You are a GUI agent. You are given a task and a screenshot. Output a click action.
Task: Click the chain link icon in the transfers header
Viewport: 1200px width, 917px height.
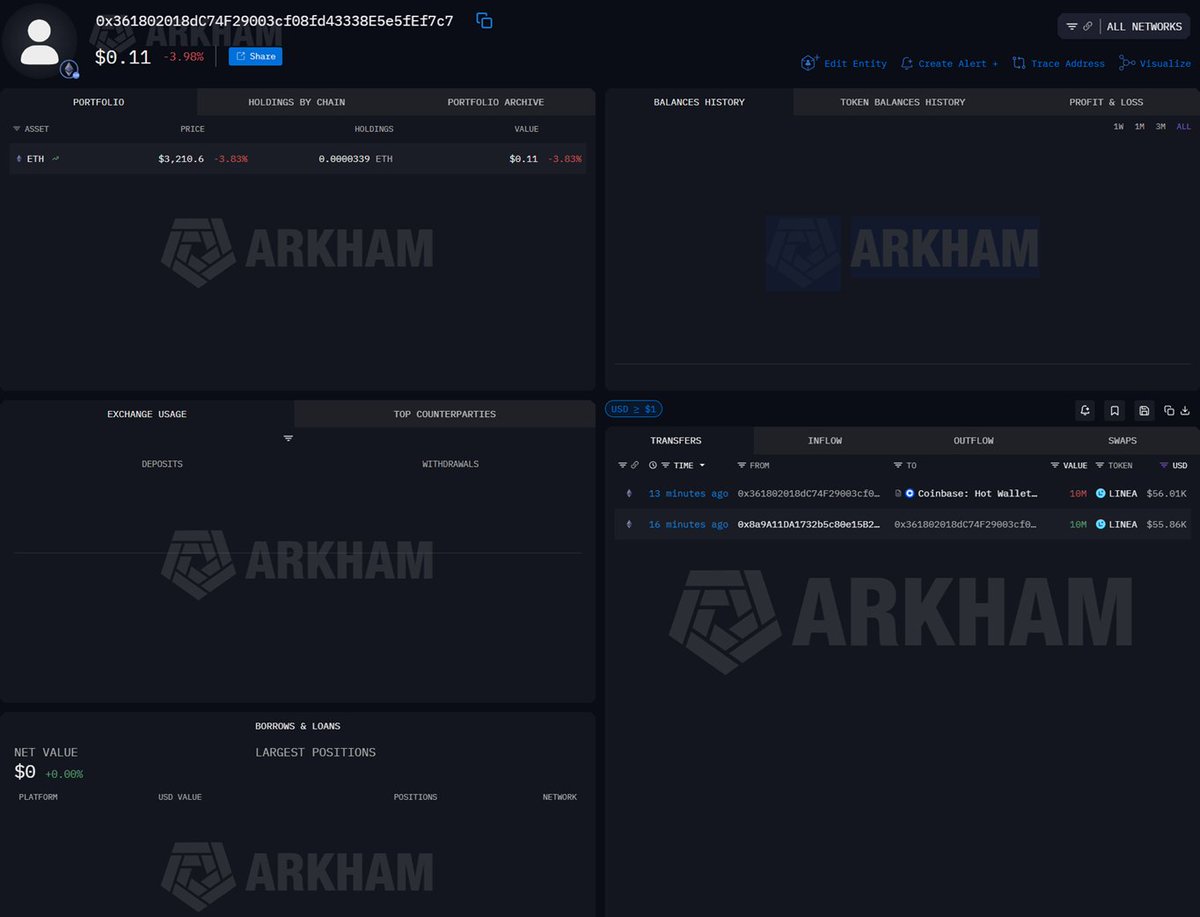pyautogui.click(x=634, y=465)
